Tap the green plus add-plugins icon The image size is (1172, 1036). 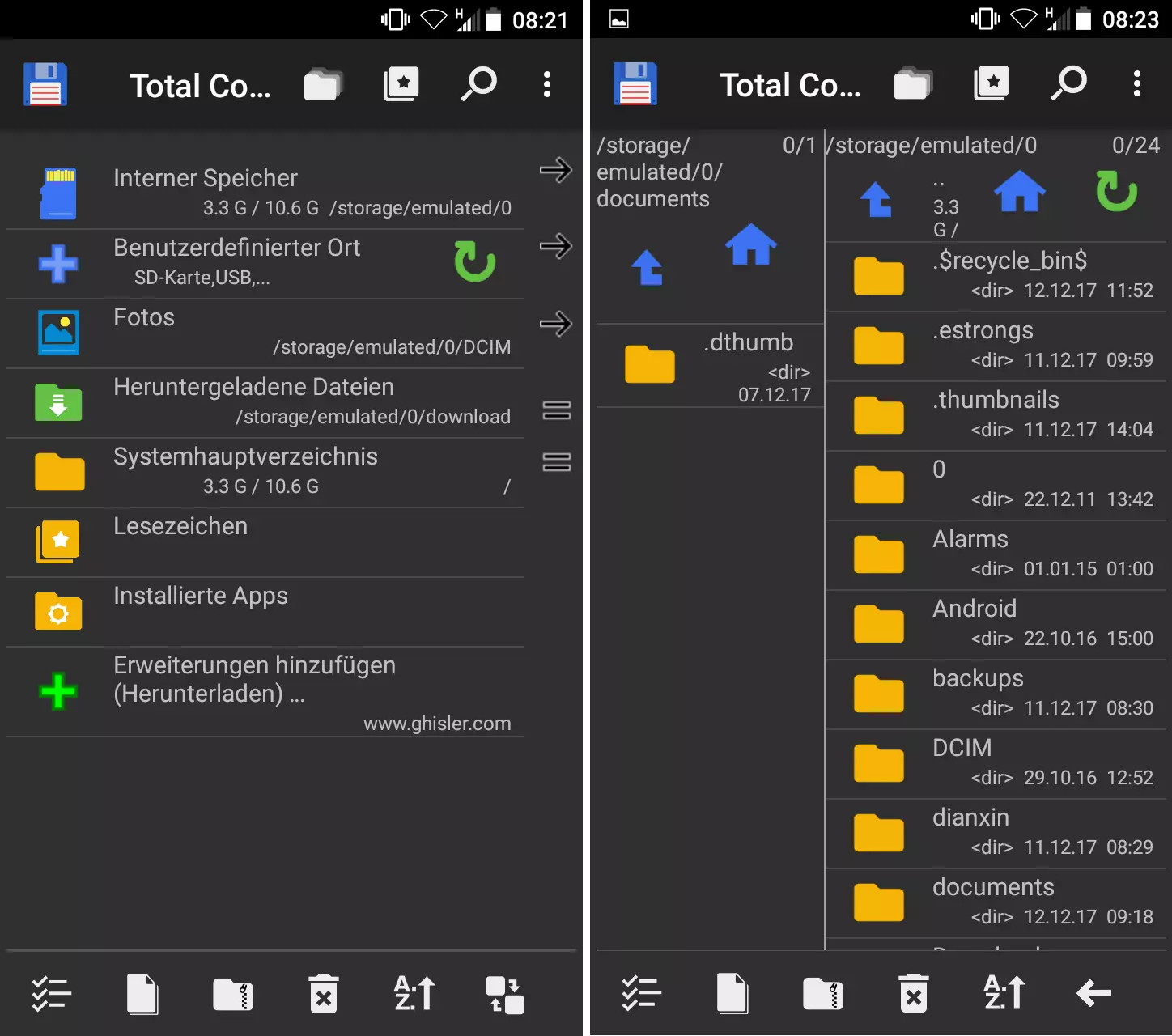click(x=58, y=691)
